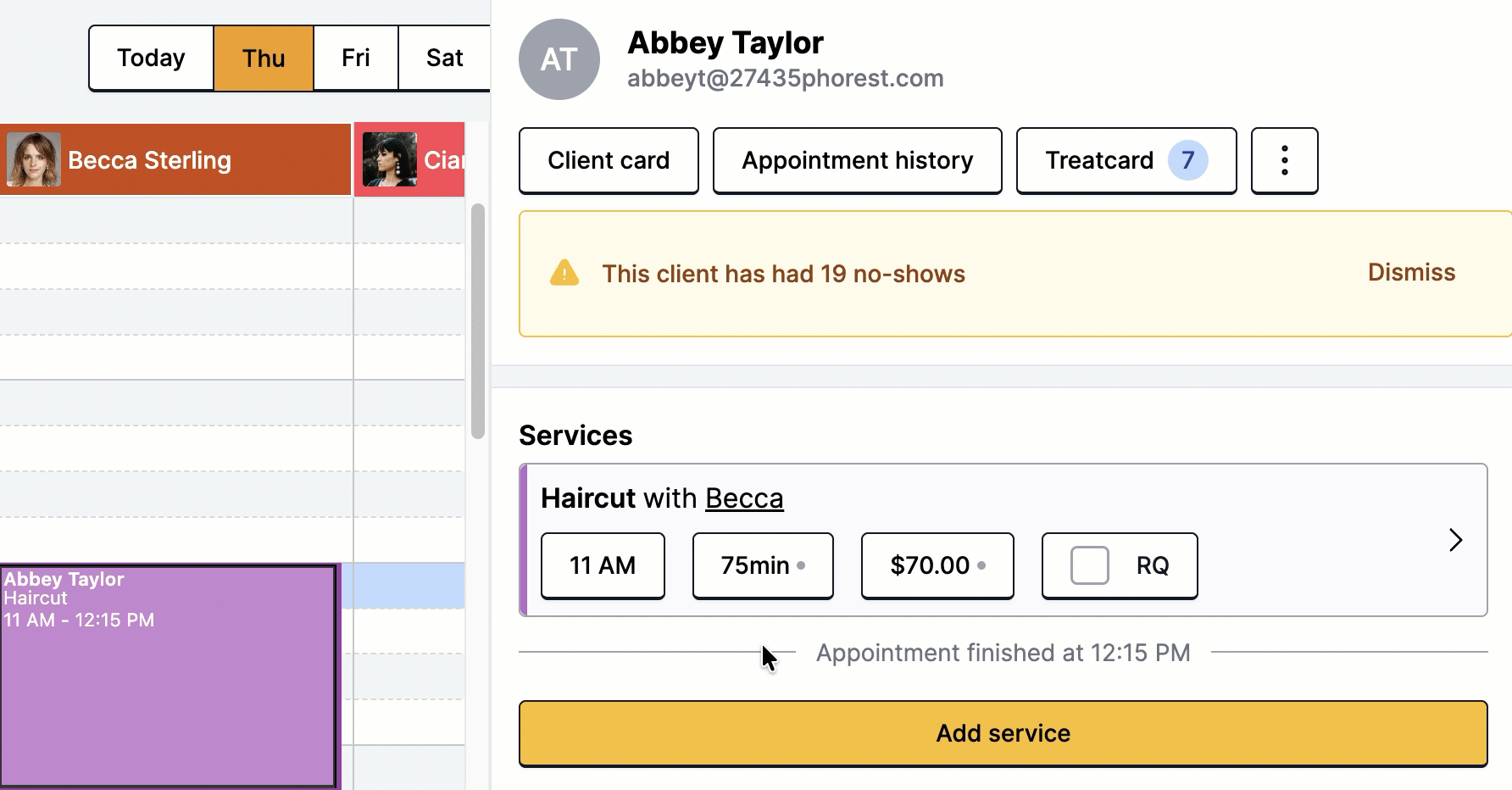The image size is (1512, 790).
Task: Open the Client card
Action: click(609, 160)
